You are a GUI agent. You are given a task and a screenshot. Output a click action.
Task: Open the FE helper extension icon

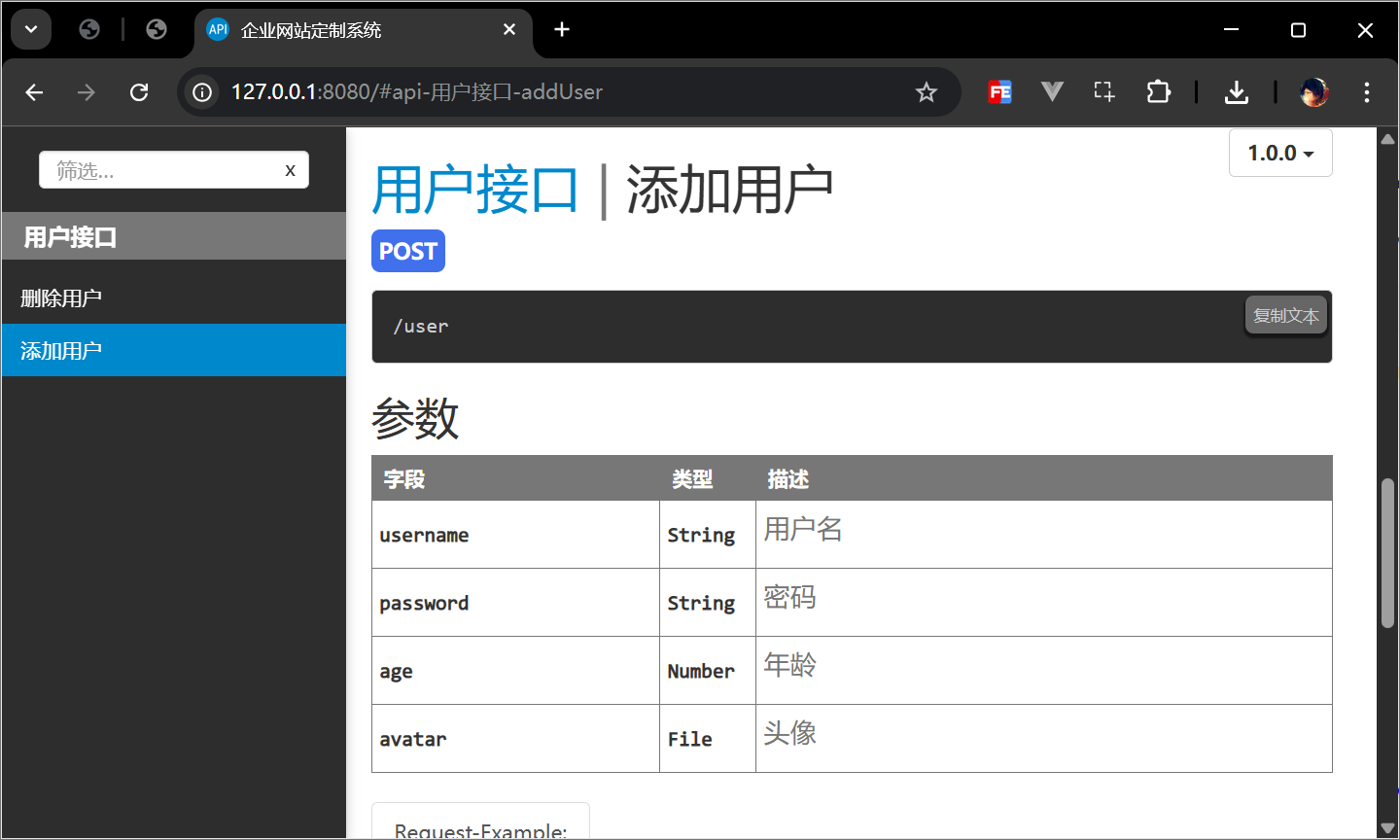coord(999,92)
